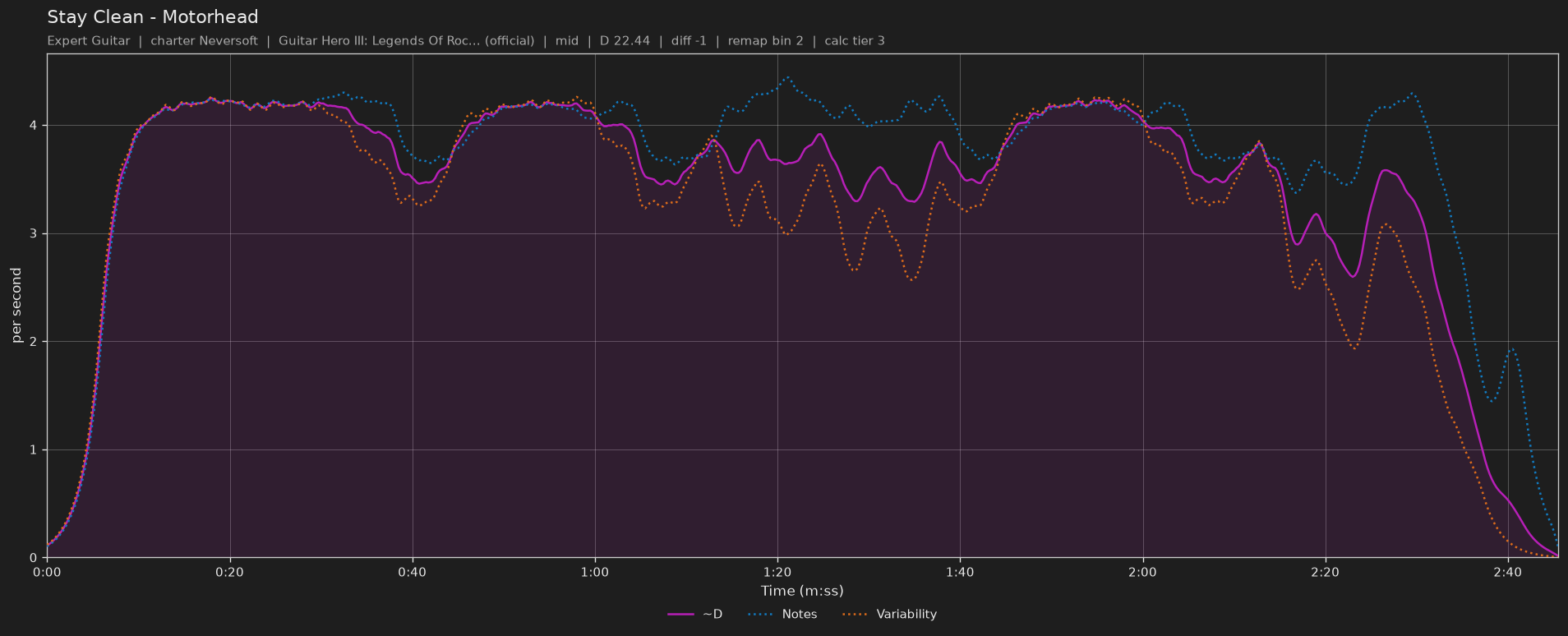Click the y-axis tick label '1'

[x=35, y=450]
